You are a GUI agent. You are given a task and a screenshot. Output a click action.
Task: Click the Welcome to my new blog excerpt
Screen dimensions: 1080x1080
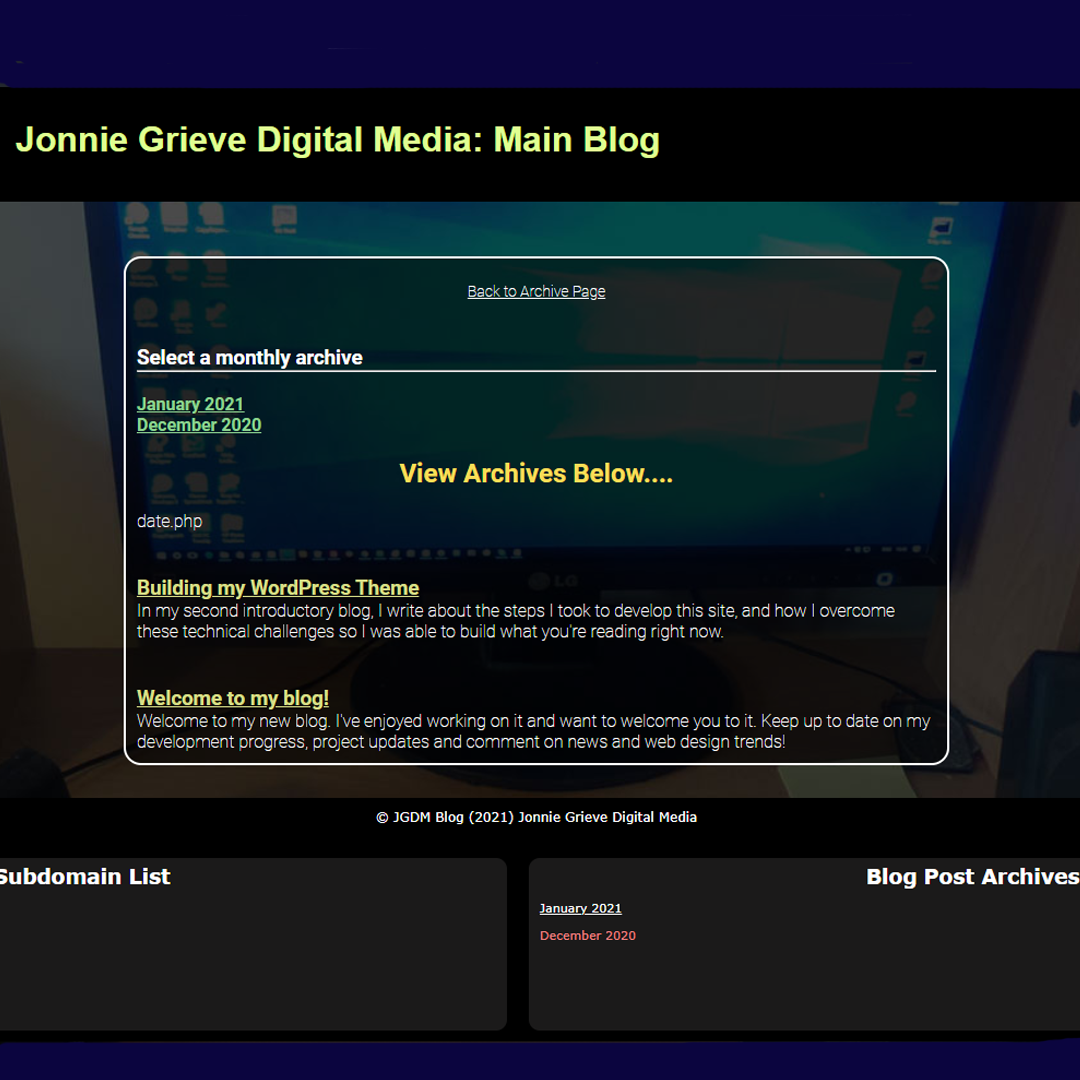[x=533, y=731]
